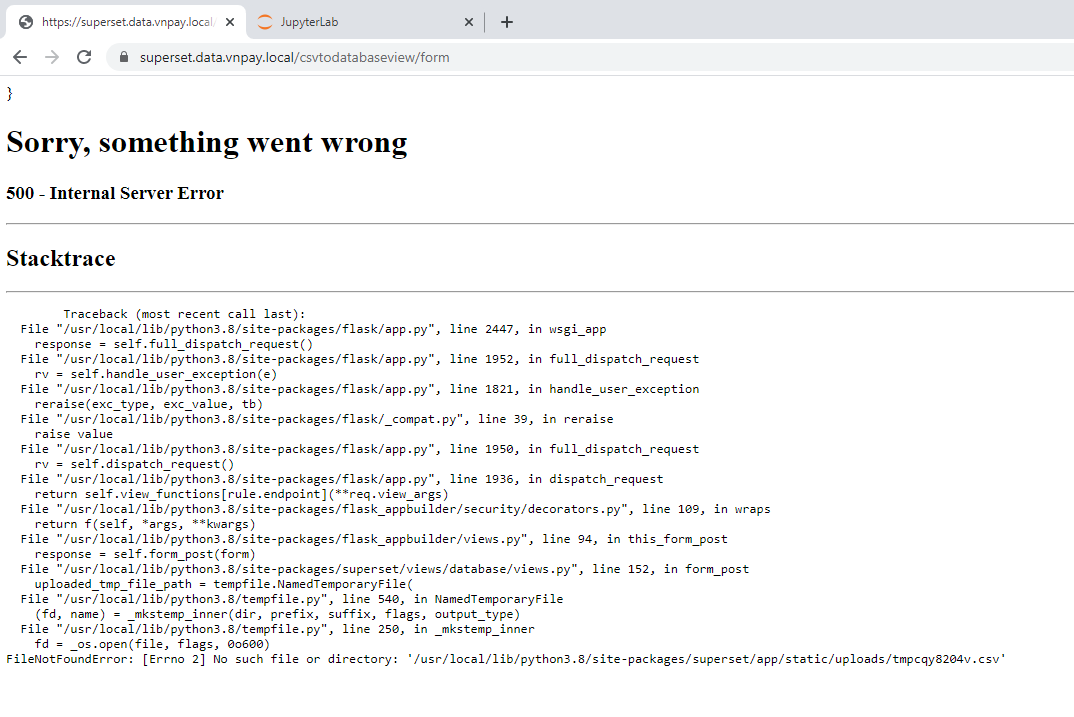Screen dimensions: 1074x717
Task: Click the line 2447 wsgi_app trace entry
Action: click(313, 329)
